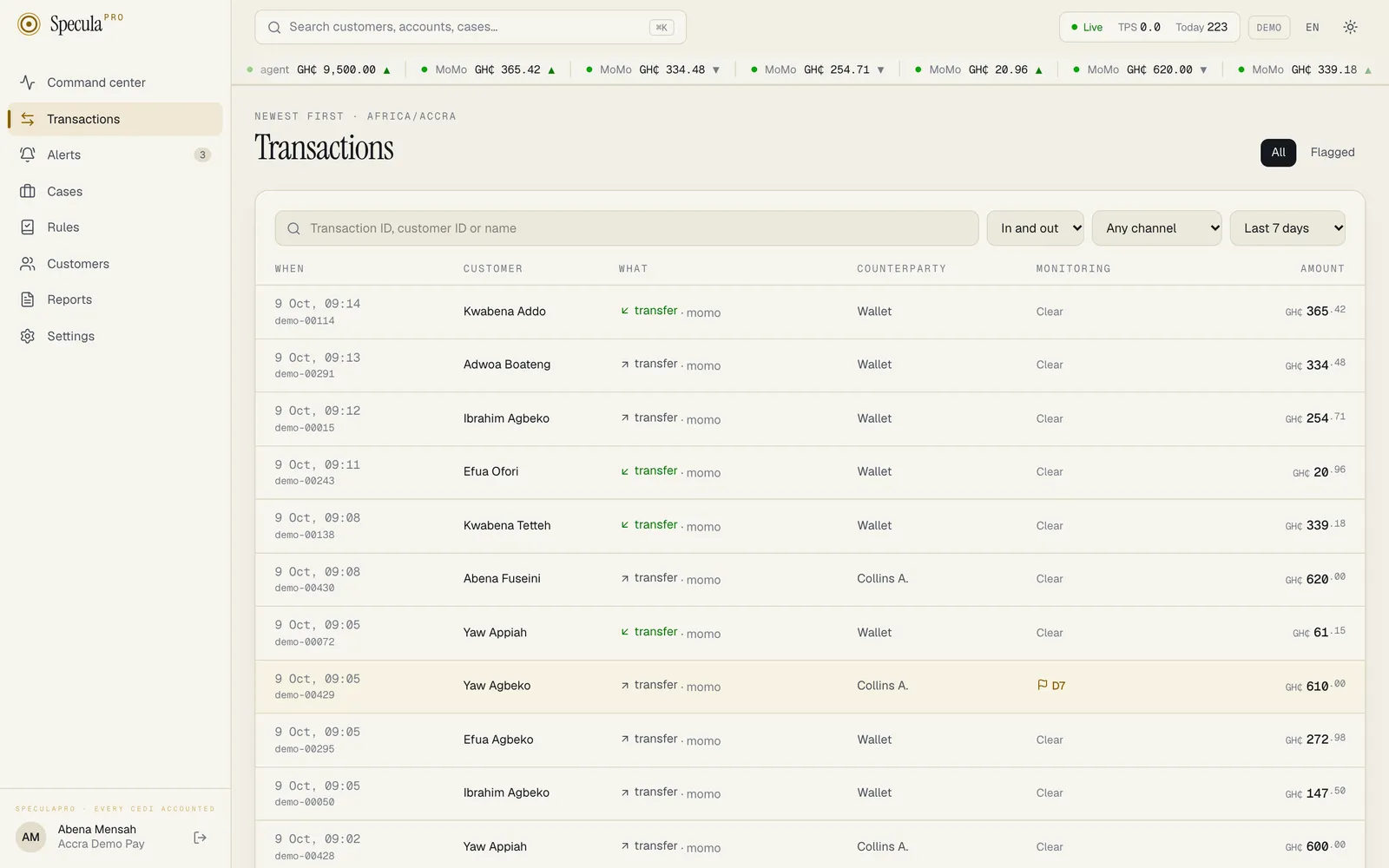Click outgoing arrow icon on Adwoa Boateng row
This screenshot has height=868, width=1389.
pos(624,365)
